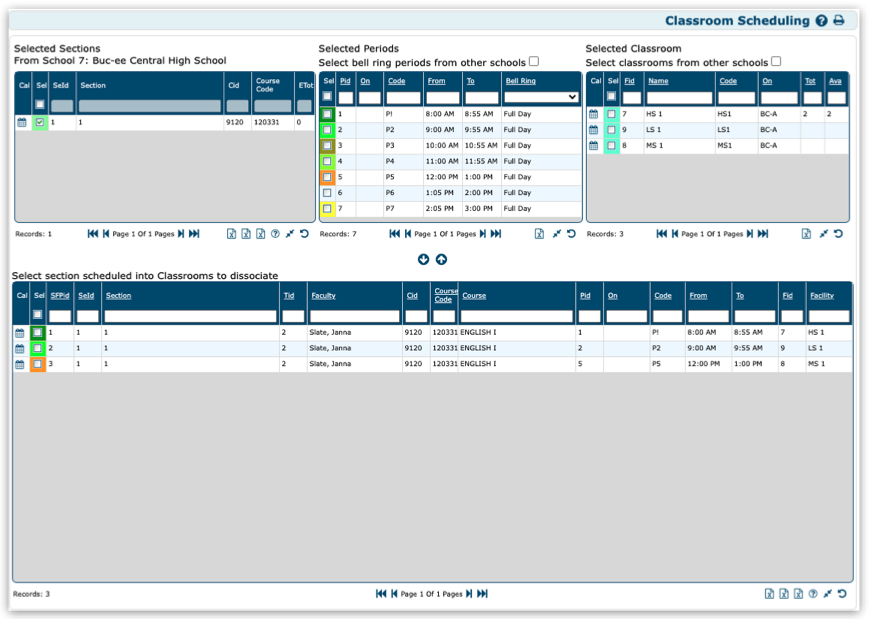Click the up arrow to dissociate sections
Screen dimensions: 871x619
[441, 260]
